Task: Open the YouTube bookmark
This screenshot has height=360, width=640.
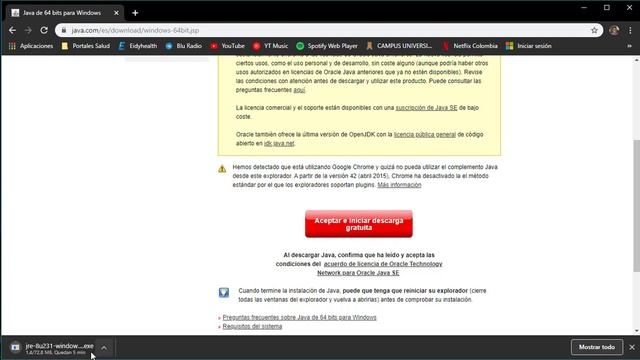Action: click(x=227, y=46)
